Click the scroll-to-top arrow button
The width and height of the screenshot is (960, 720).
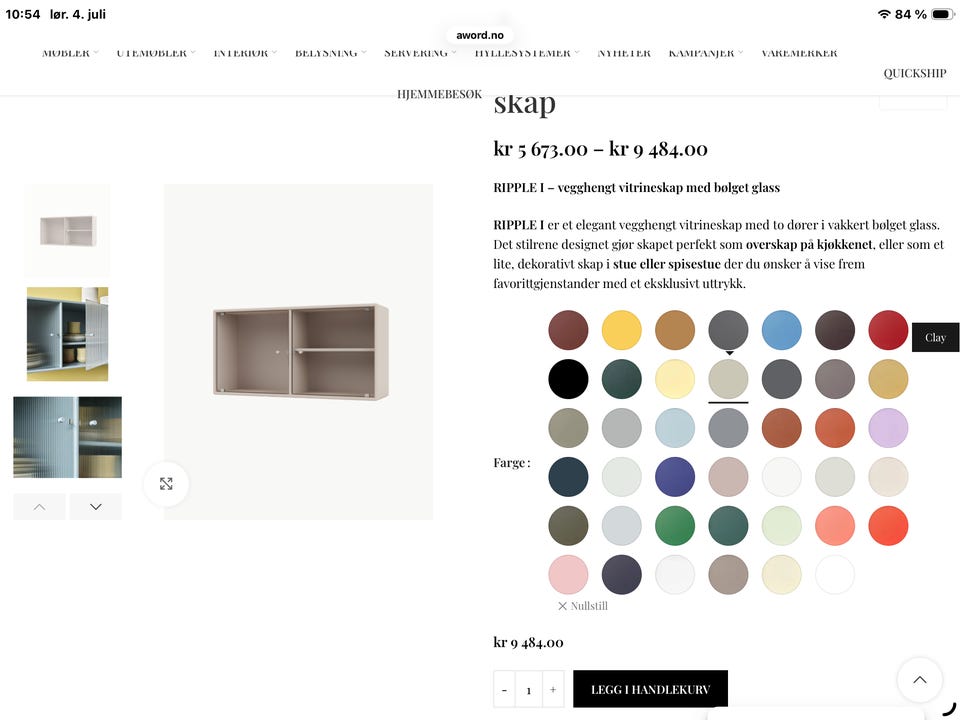coord(920,680)
